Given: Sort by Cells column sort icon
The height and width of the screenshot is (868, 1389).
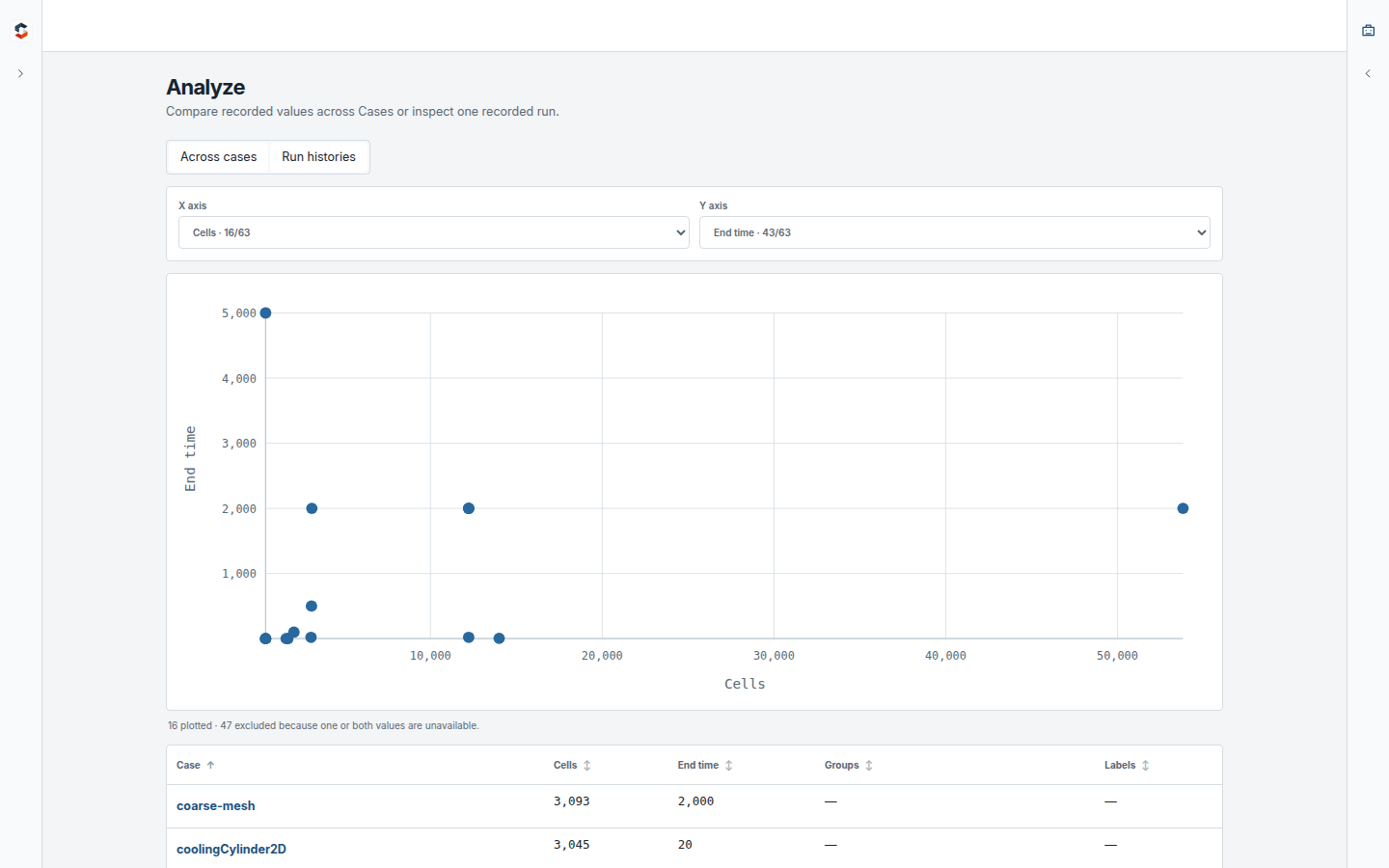Looking at the screenshot, I should (x=587, y=766).
